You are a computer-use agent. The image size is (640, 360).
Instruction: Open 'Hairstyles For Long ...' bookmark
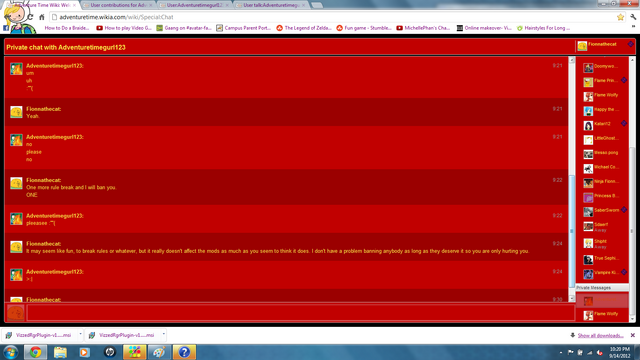[543, 28]
